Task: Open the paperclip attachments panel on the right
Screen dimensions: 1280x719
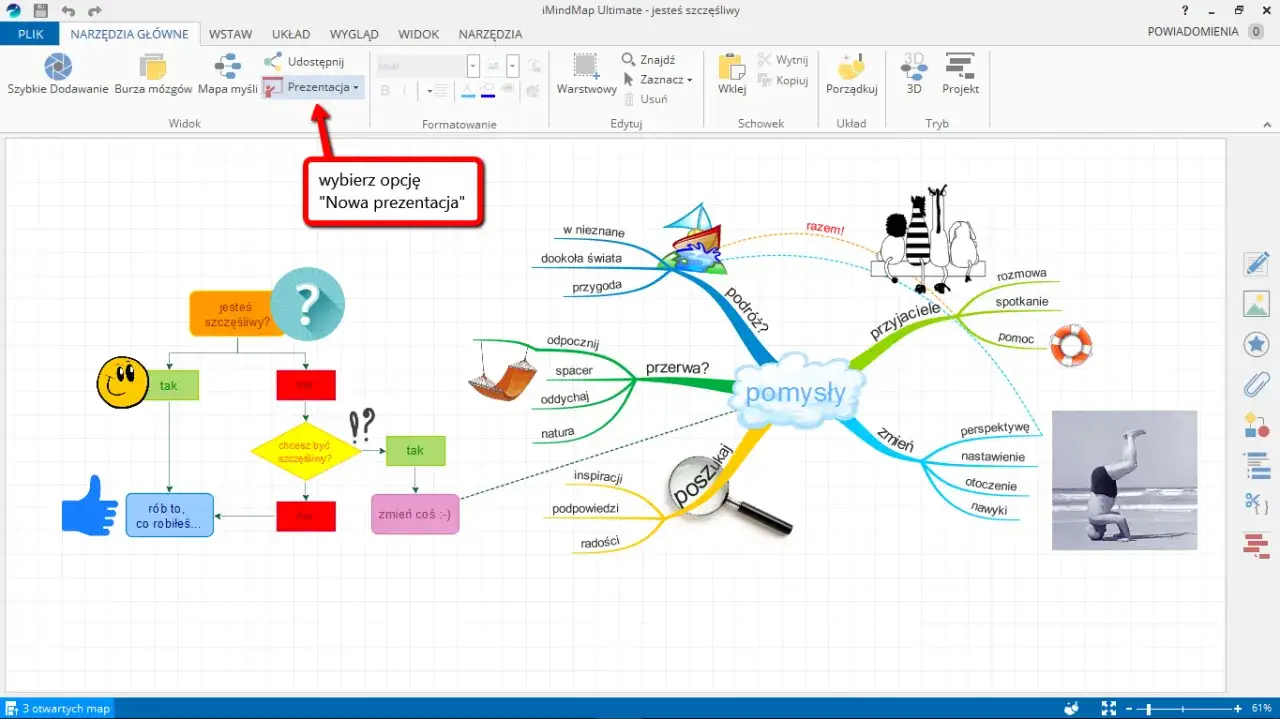Action: click(1256, 384)
